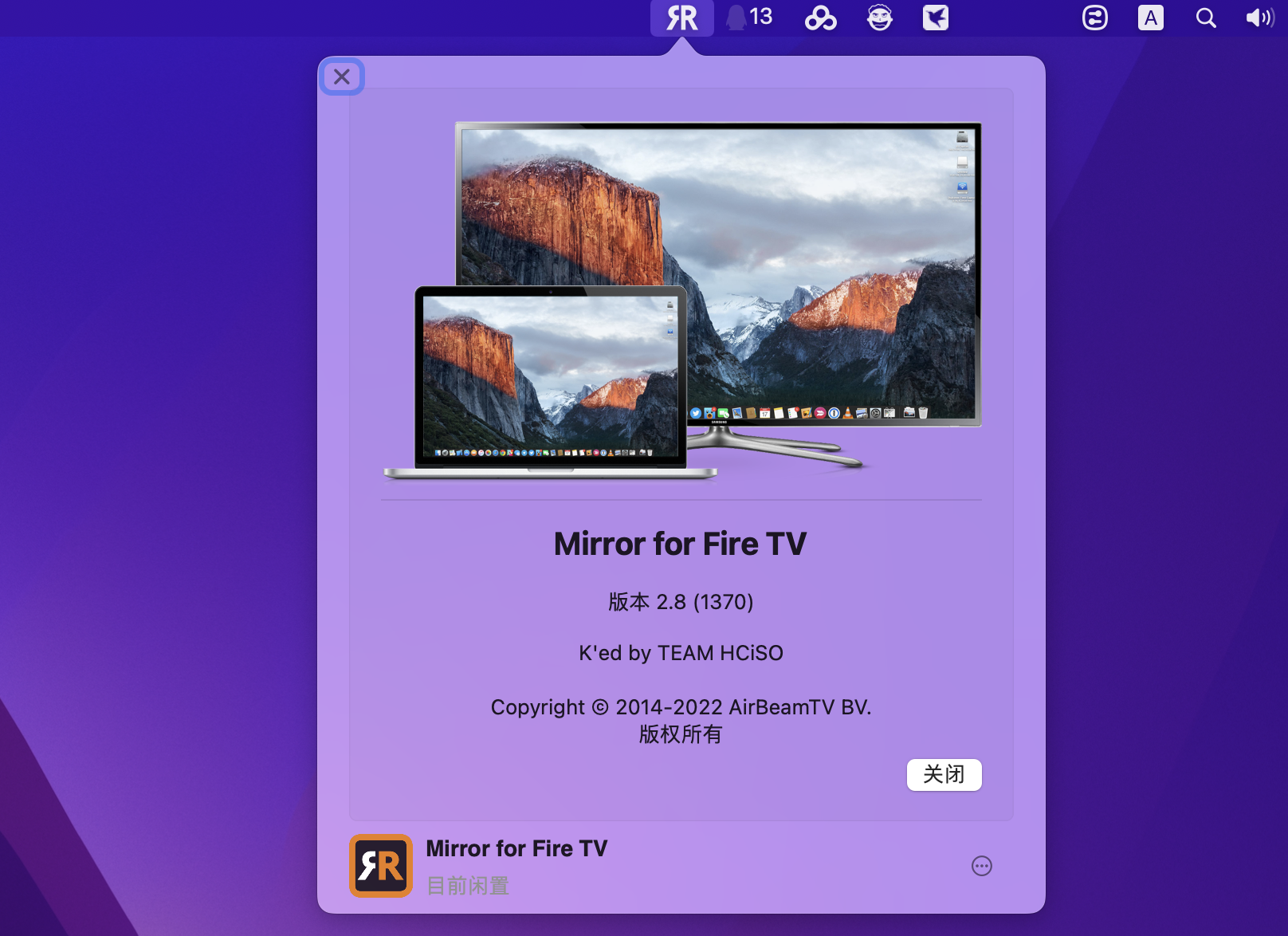
Task: Click the K'ed by TEAM HCiSO text
Action: coord(681,653)
